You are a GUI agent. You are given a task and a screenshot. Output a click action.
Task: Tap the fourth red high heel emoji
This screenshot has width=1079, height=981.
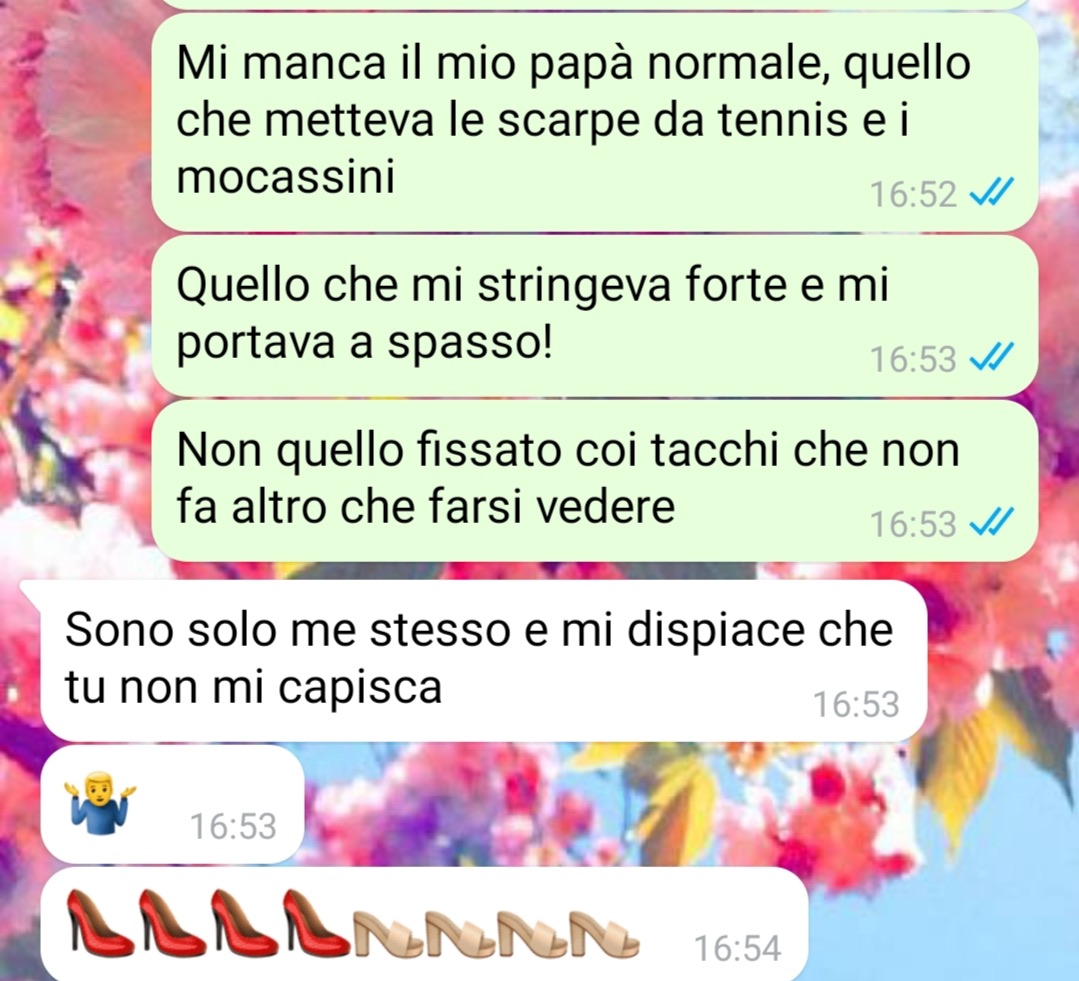(x=316, y=923)
